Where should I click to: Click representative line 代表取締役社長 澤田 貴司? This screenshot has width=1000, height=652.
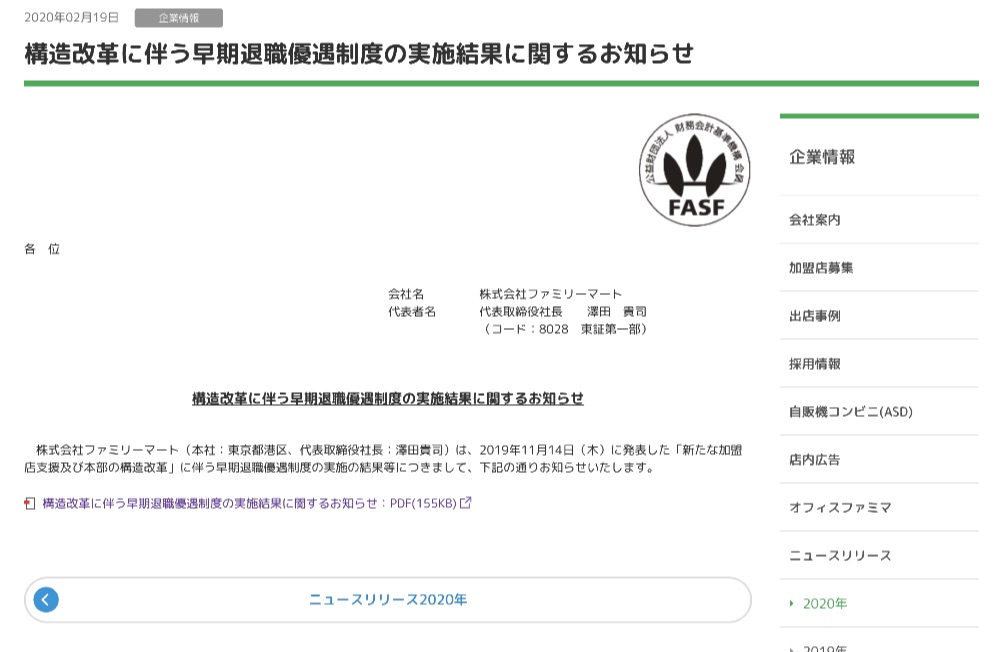tap(563, 311)
